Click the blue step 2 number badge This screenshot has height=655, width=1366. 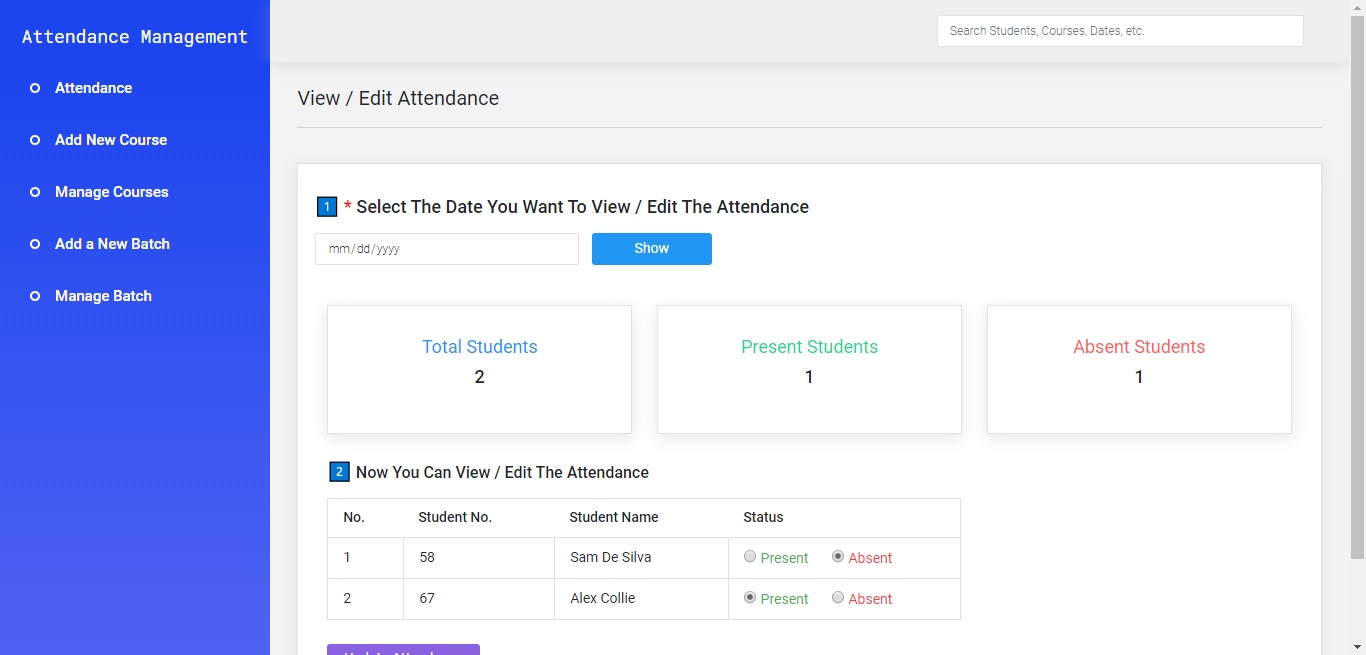point(339,472)
